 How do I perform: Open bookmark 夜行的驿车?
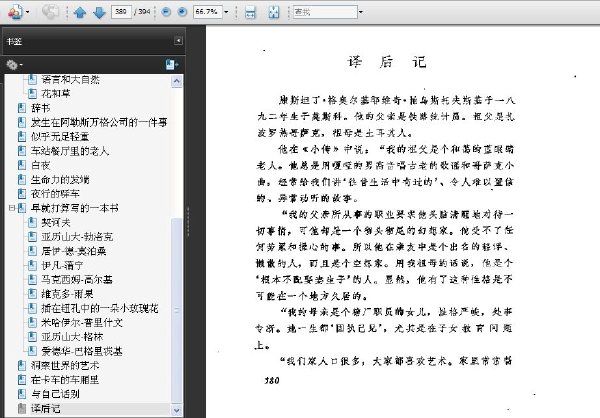[55, 194]
